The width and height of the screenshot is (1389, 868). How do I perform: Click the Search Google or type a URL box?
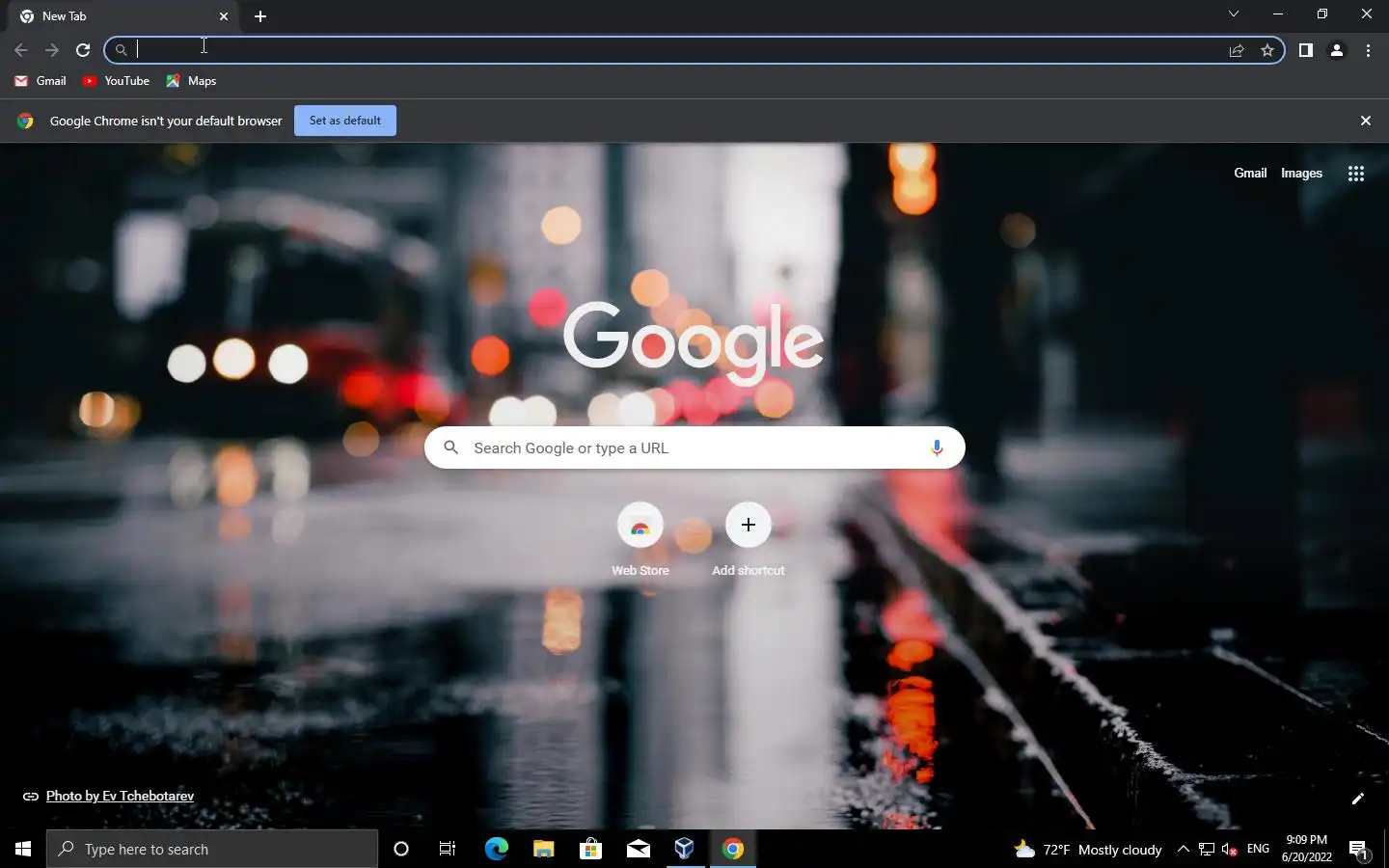pyautogui.click(x=694, y=448)
